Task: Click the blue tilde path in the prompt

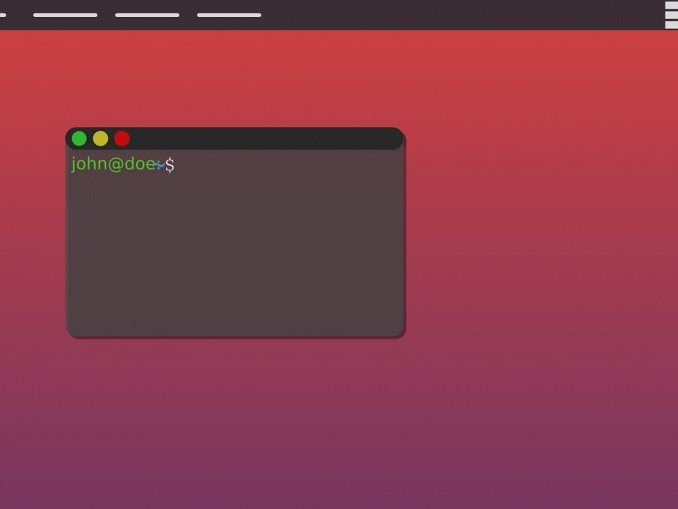Action: coord(159,164)
